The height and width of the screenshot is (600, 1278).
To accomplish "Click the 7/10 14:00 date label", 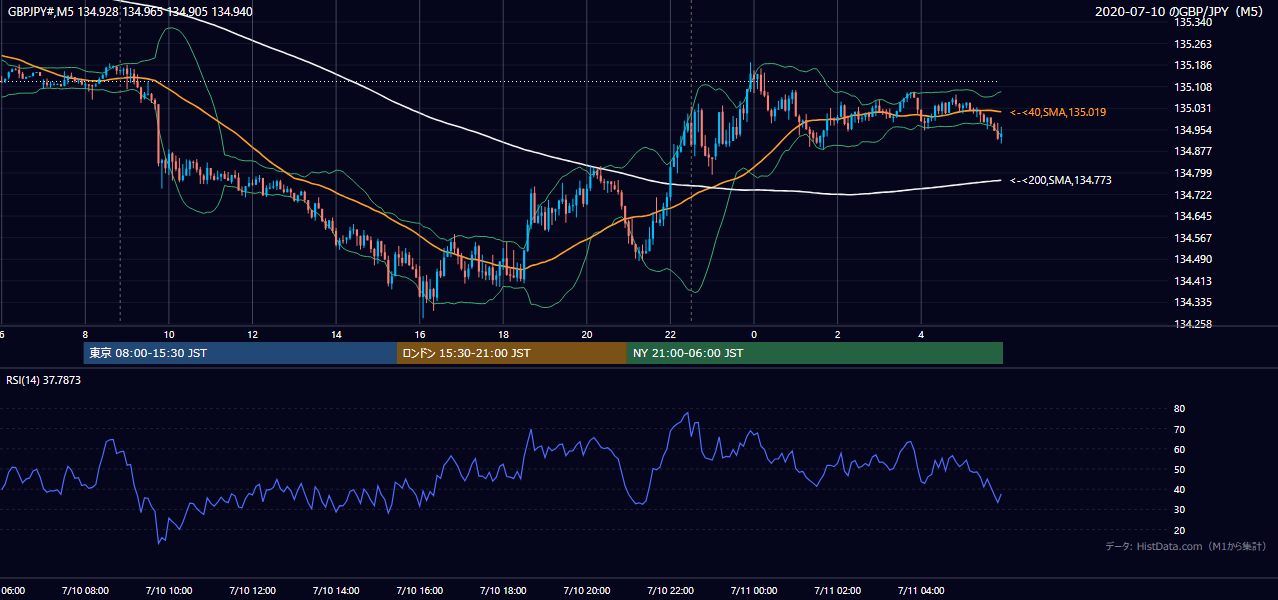I will pyautogui.click(x=337, y=590).
